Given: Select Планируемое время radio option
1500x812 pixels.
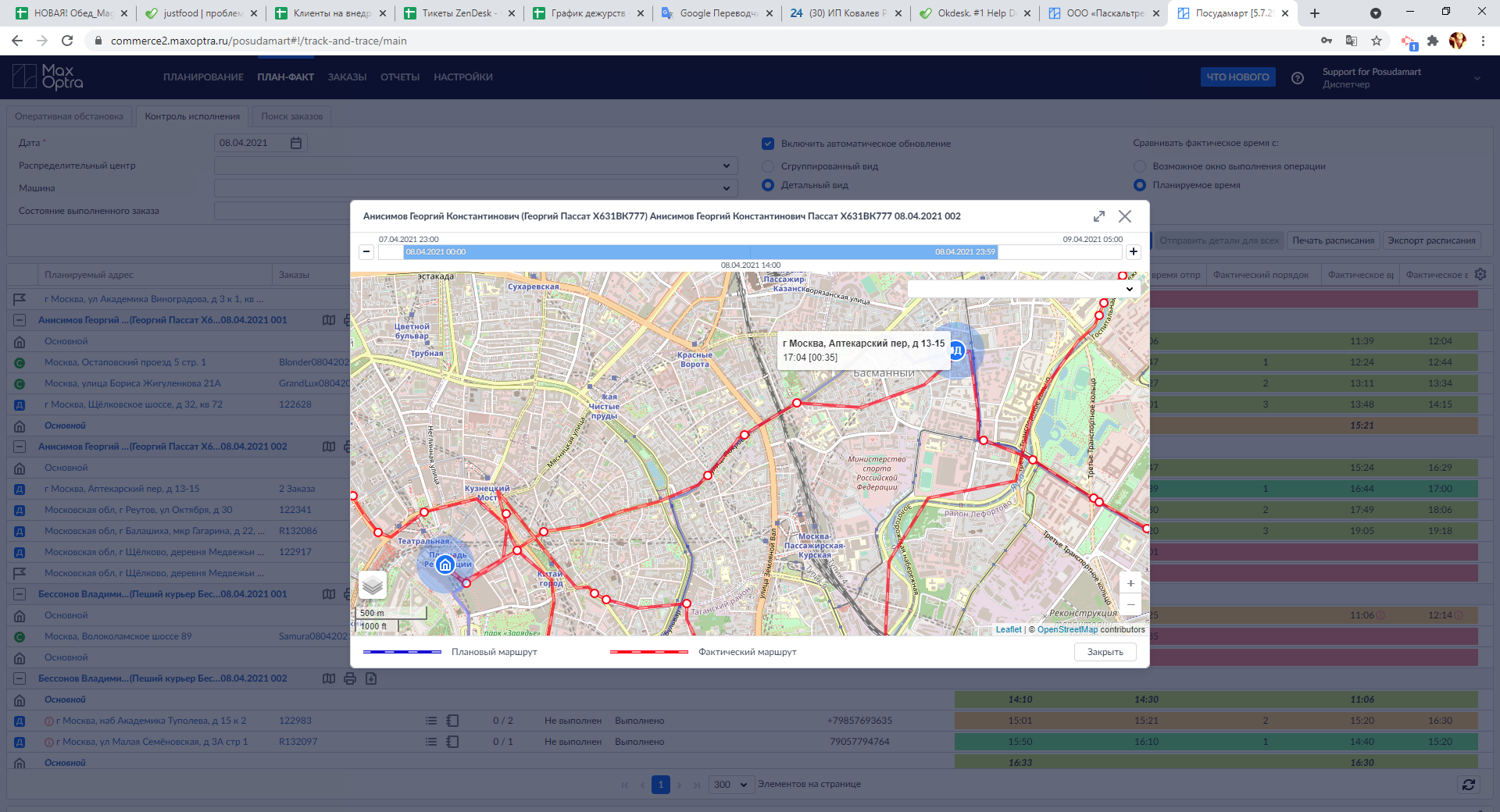Looking at the screenshot, I should pyautogui.click(x=1140, y=185).
